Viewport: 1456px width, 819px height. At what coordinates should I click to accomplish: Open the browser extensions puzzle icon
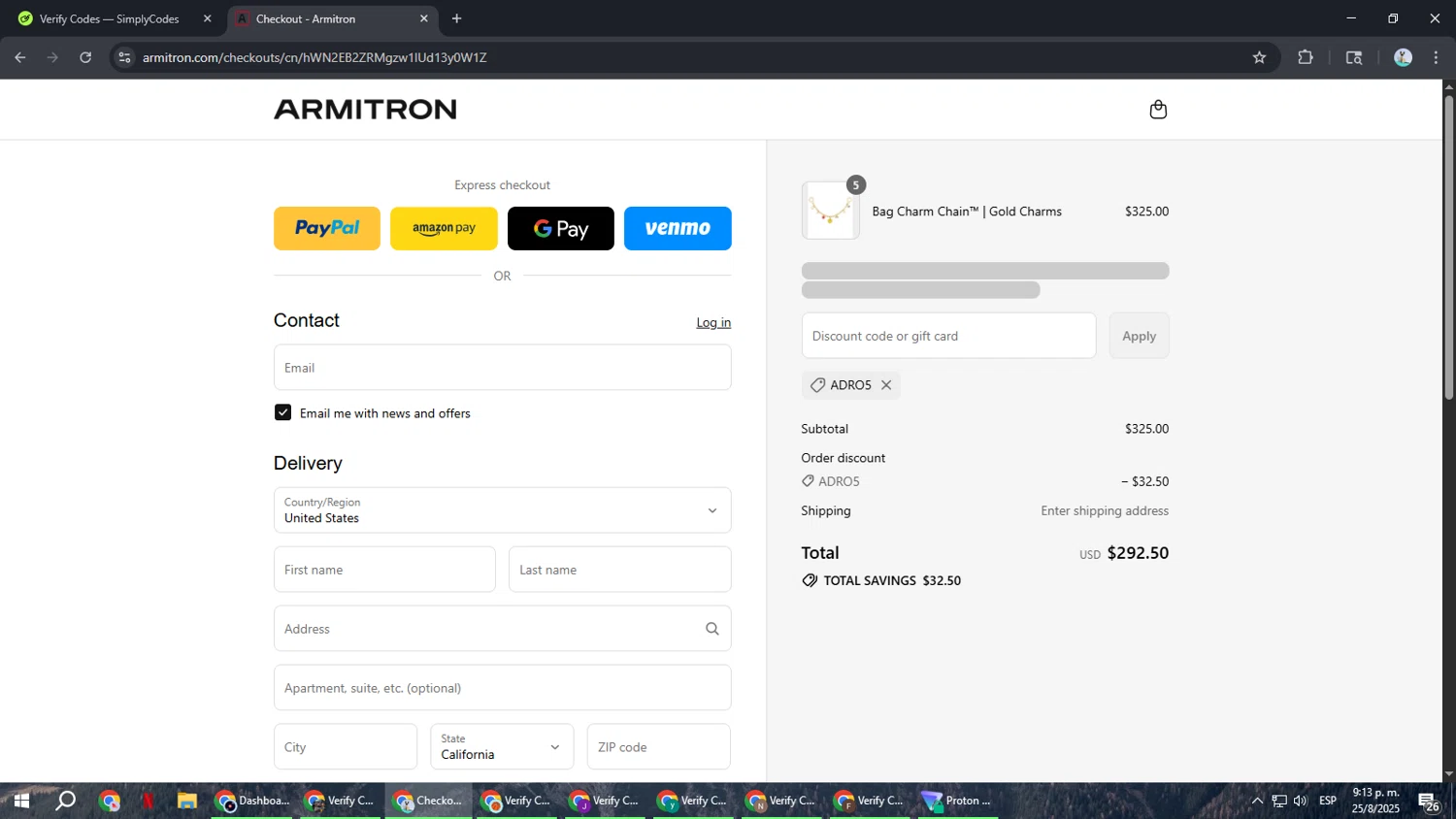point(1306,57)
